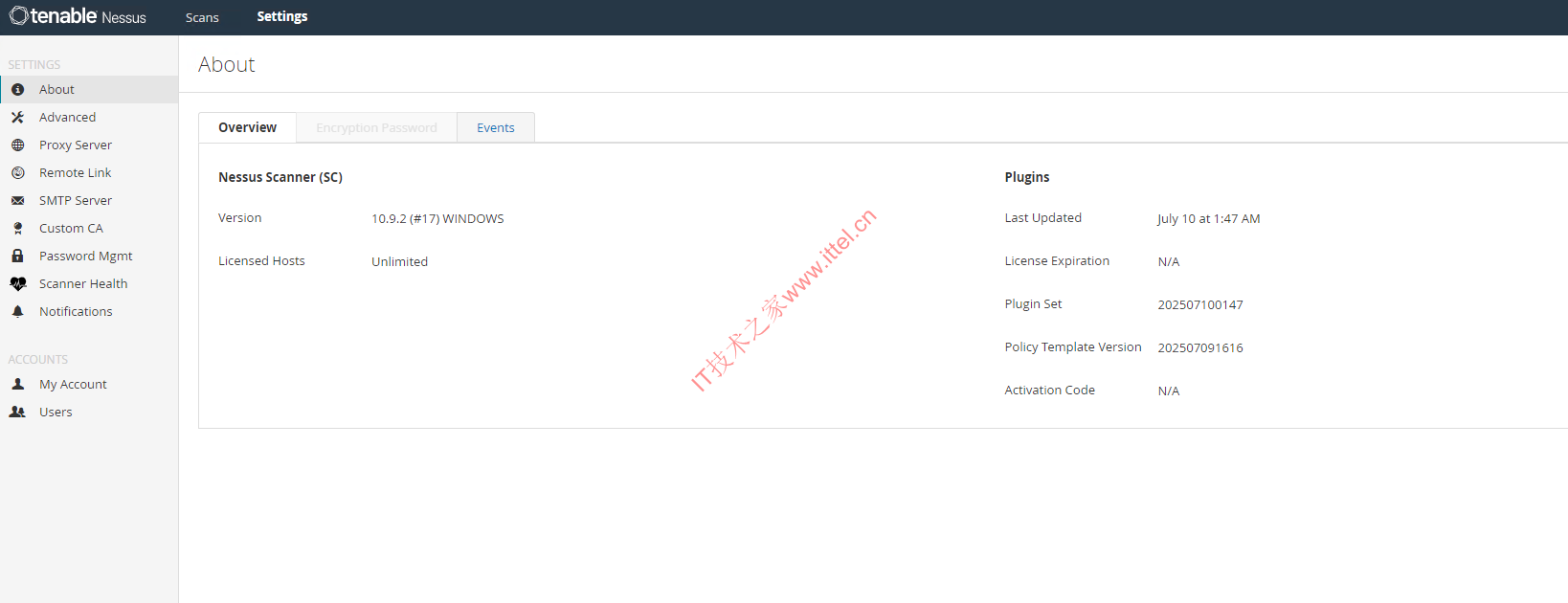1568x603 pixels.
Task: Click the License Expiration label
Action: pos(1057,260)
